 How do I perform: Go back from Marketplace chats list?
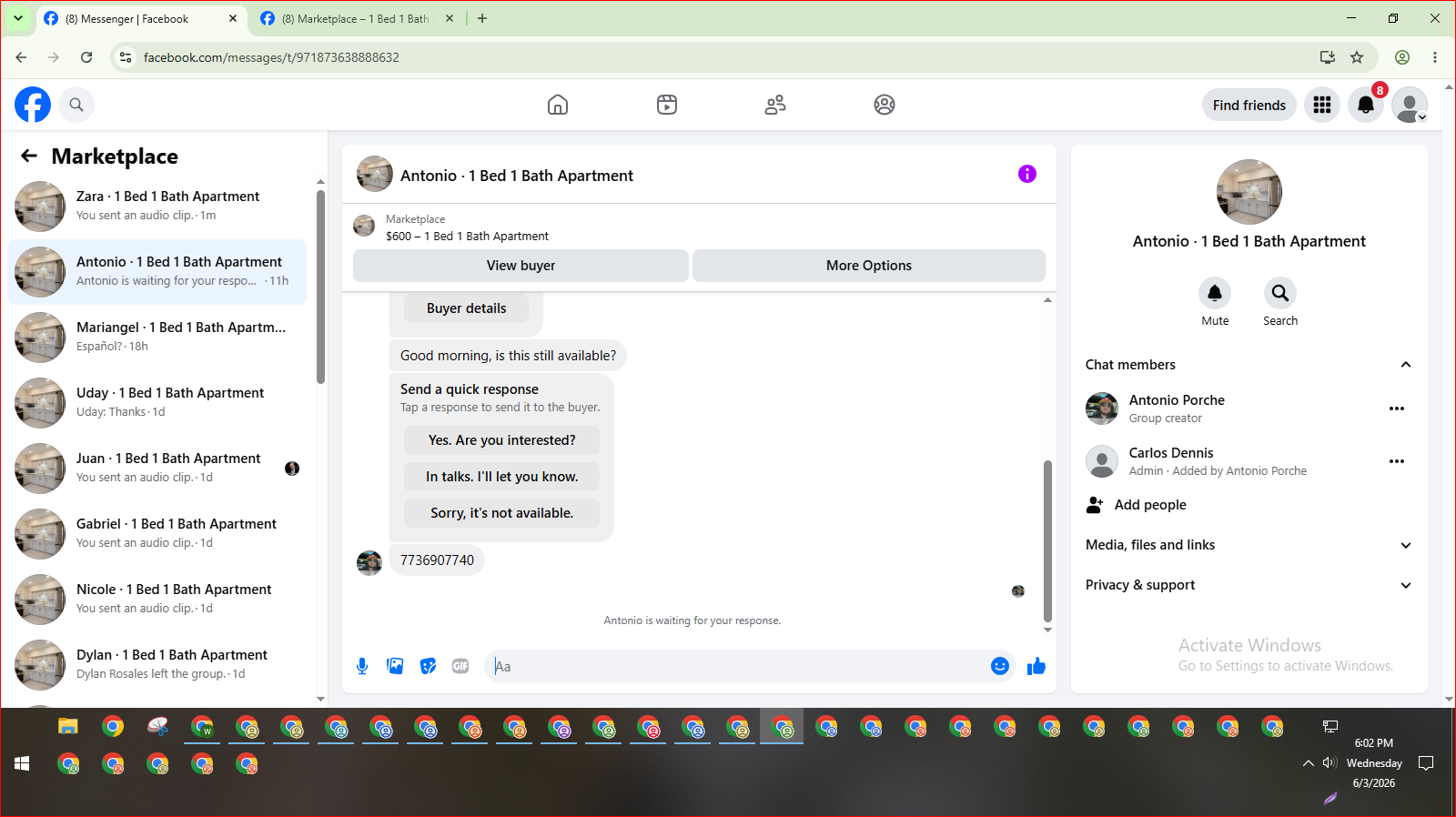(29, 156)
